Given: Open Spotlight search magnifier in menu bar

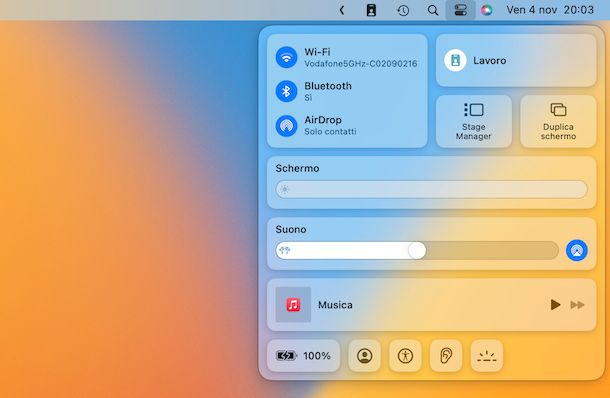Looking at the screenshot, I should (433, 10).
